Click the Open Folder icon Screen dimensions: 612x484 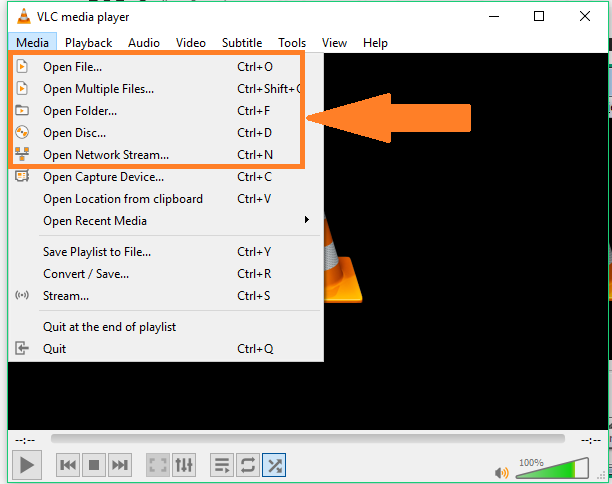click(x=22, y=110)
